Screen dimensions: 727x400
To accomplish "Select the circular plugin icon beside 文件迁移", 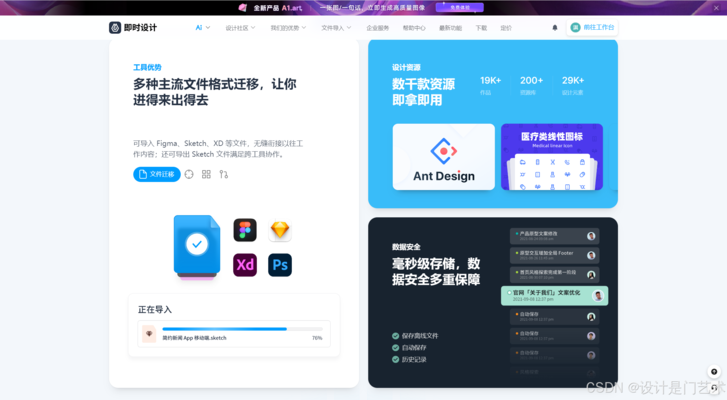I will (x=189, y=174).
